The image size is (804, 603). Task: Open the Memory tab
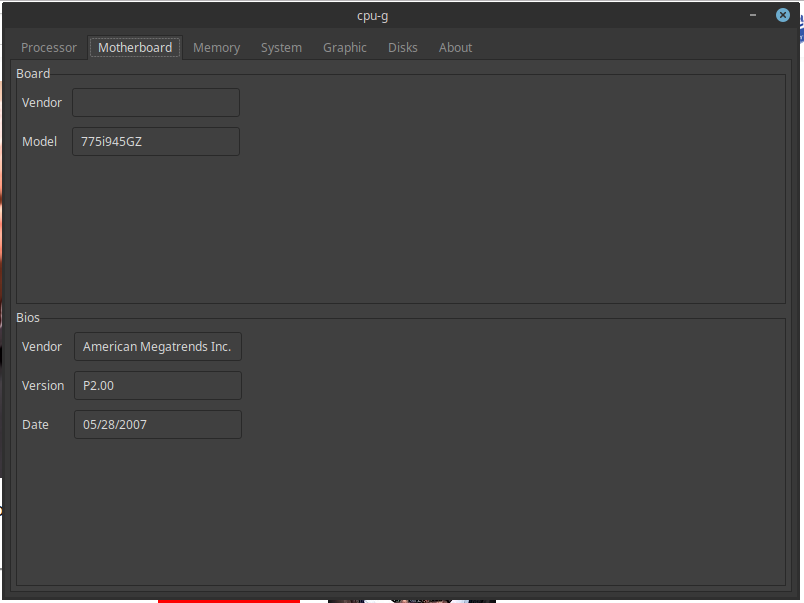(216, 48)
